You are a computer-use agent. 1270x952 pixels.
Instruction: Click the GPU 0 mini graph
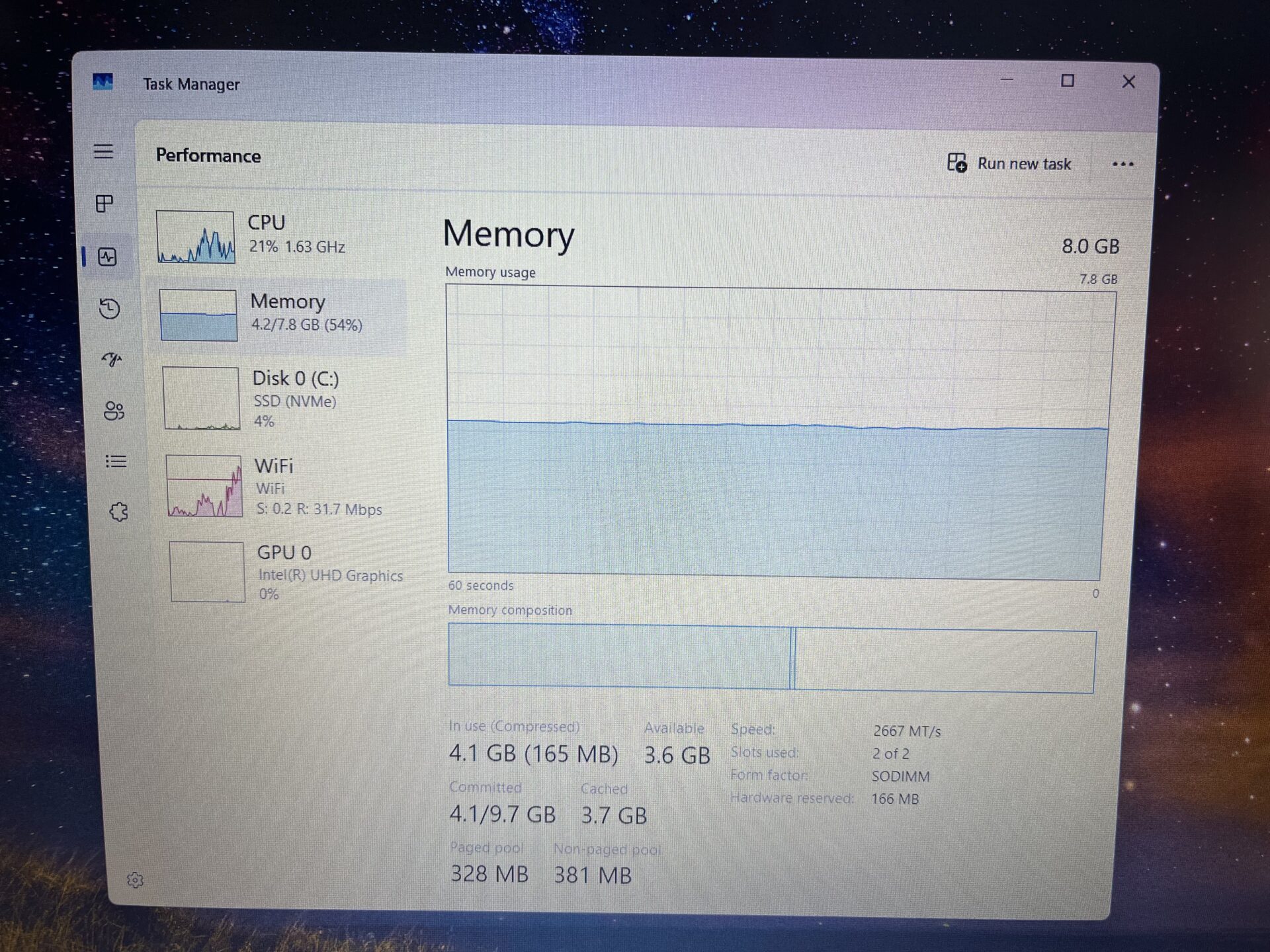207,572
